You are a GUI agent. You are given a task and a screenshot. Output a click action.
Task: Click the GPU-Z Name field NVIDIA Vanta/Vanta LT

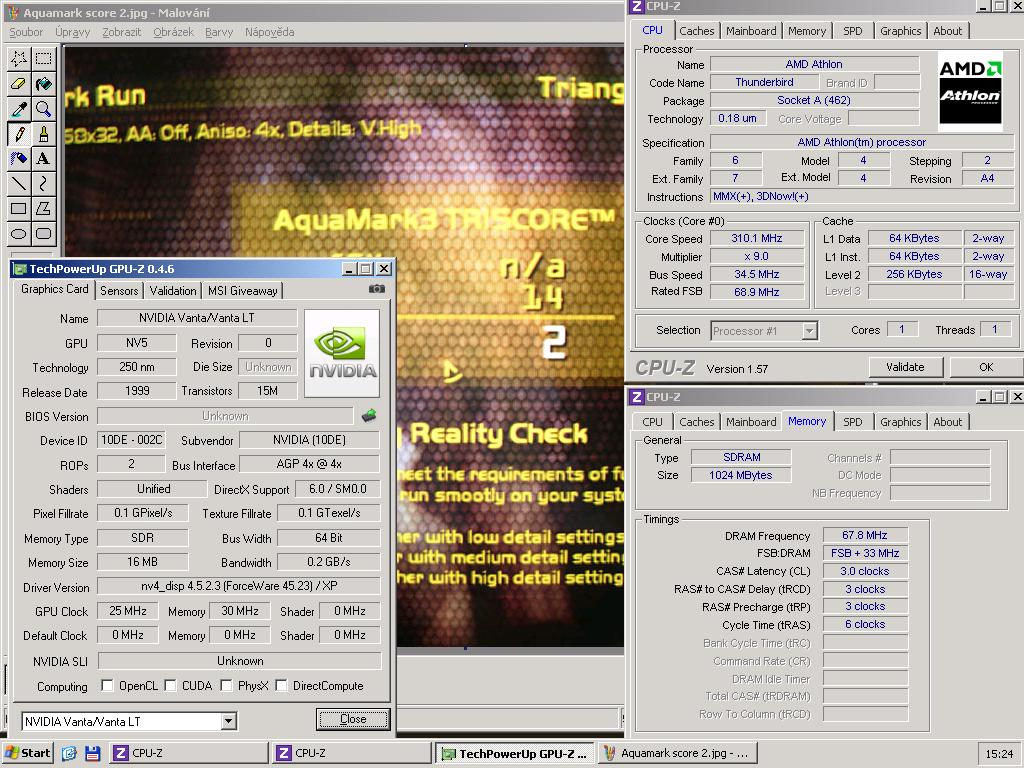[197, 318]
